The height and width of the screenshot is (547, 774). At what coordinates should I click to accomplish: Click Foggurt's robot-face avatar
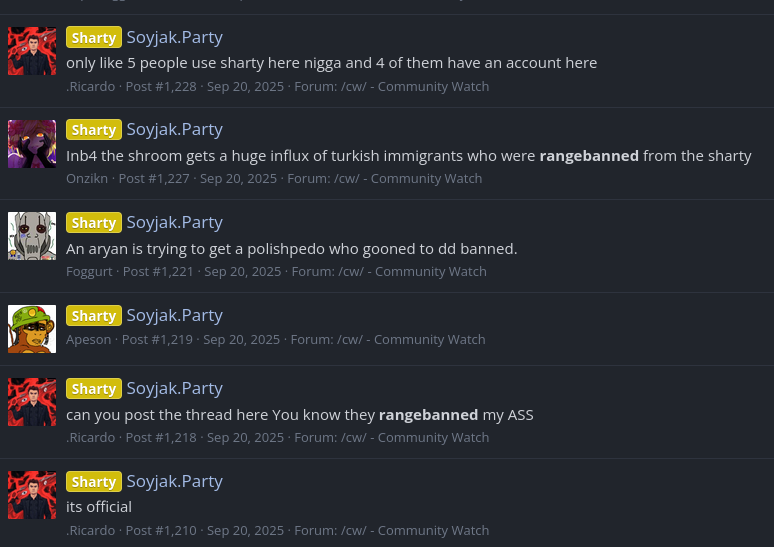point(32,236)
